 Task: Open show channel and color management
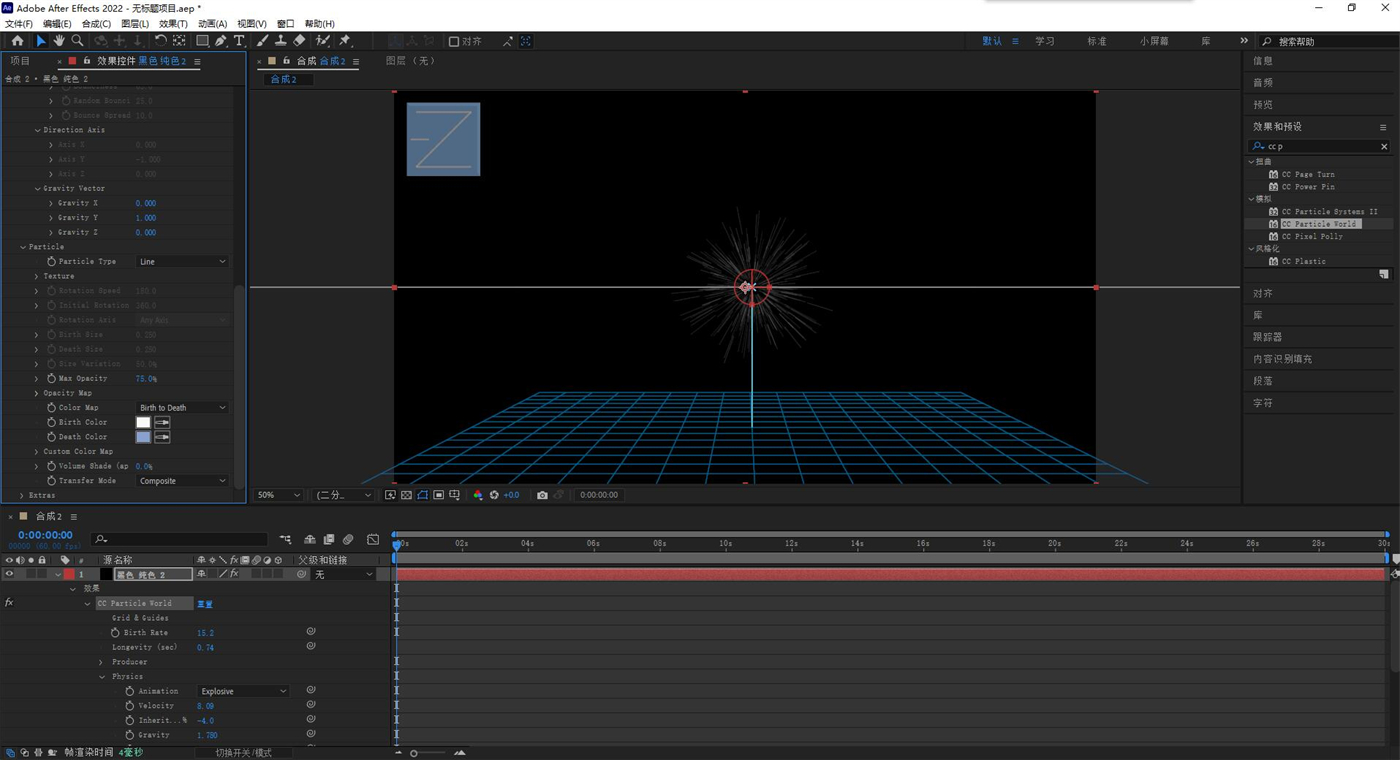tap(478, 495)
